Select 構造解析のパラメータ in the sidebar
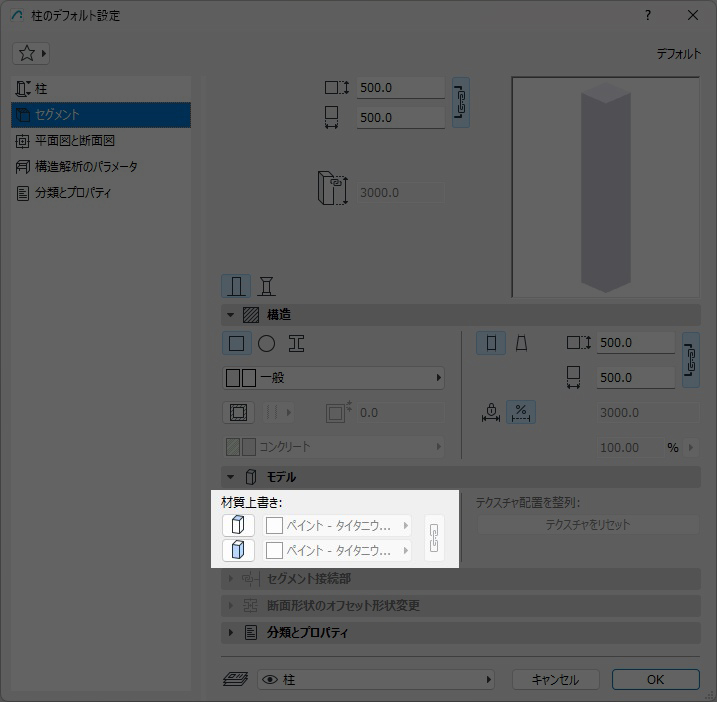 click(86, 167)
